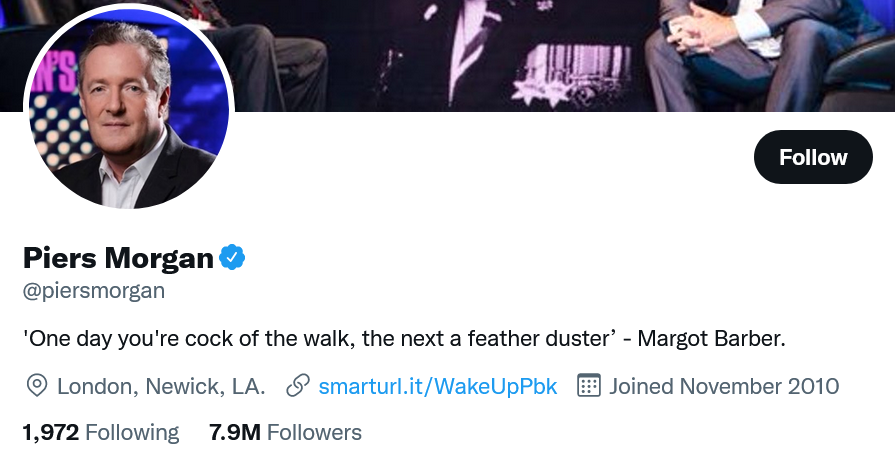The height and width of the screenshot is (471, 895).
Task: Click the word Followers
Action: click(314, 433)
